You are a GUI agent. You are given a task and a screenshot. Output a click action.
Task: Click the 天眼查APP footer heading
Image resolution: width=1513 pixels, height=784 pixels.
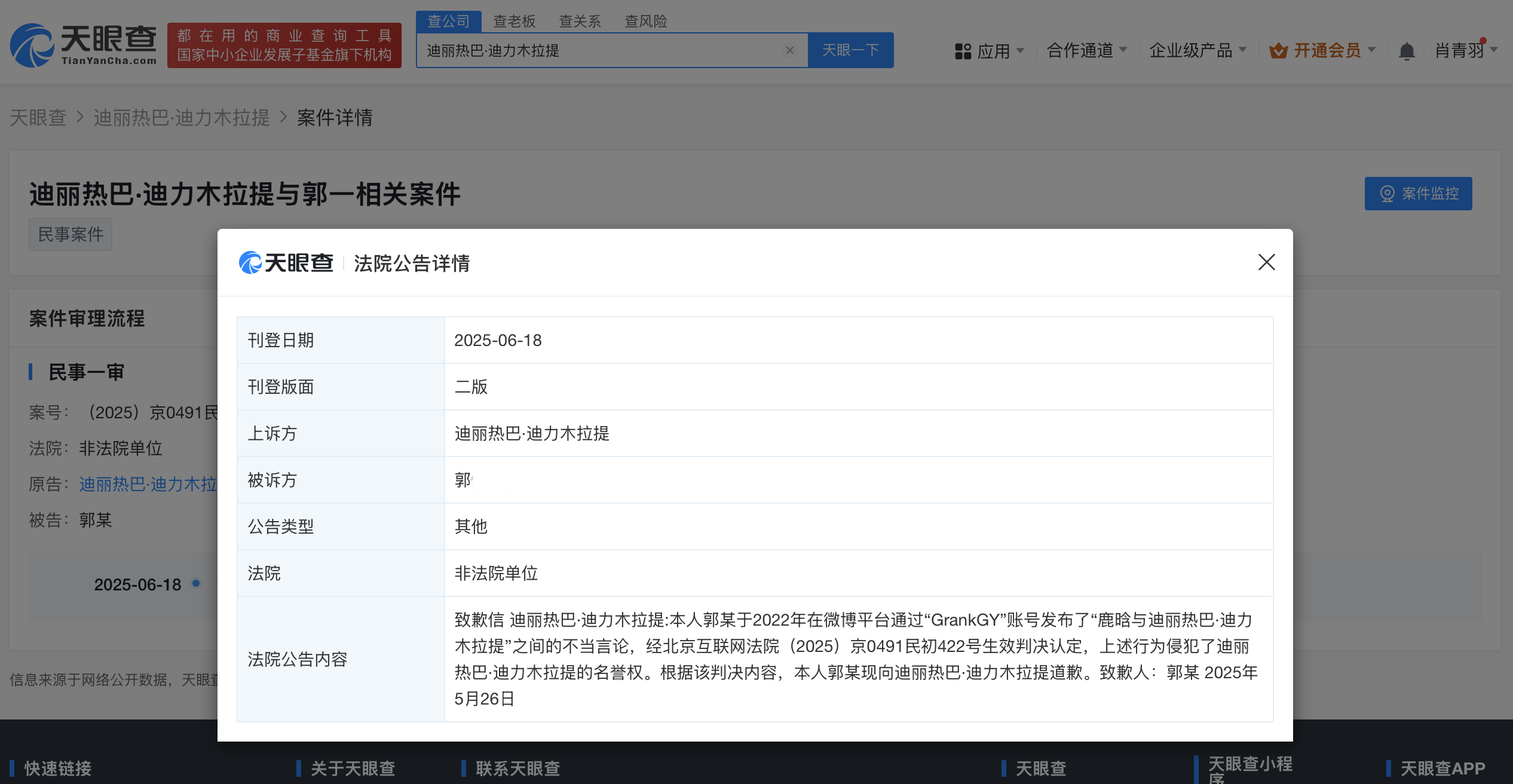coord(1442,768)
